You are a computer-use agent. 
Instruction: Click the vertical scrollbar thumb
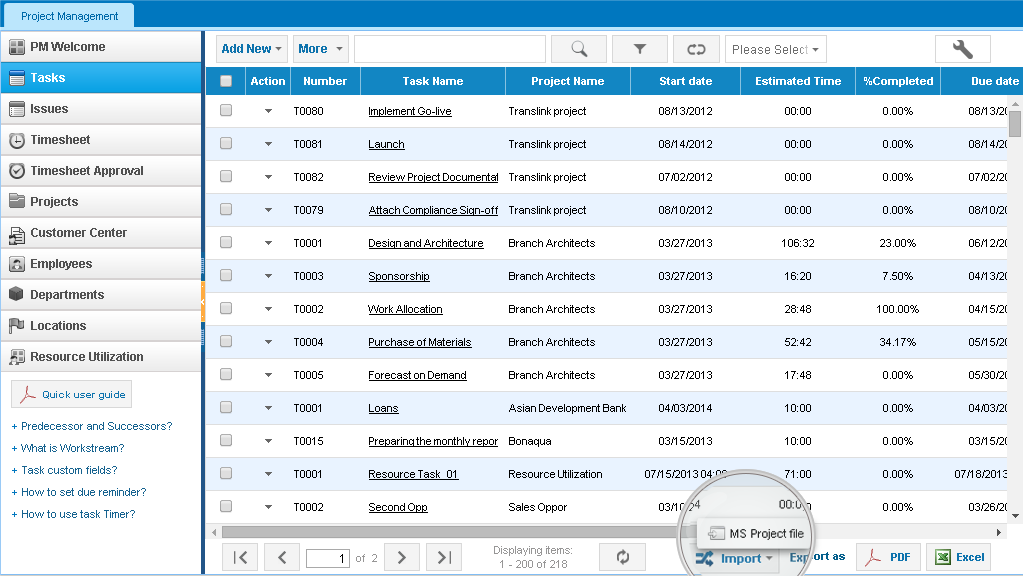pos(1015,123)
